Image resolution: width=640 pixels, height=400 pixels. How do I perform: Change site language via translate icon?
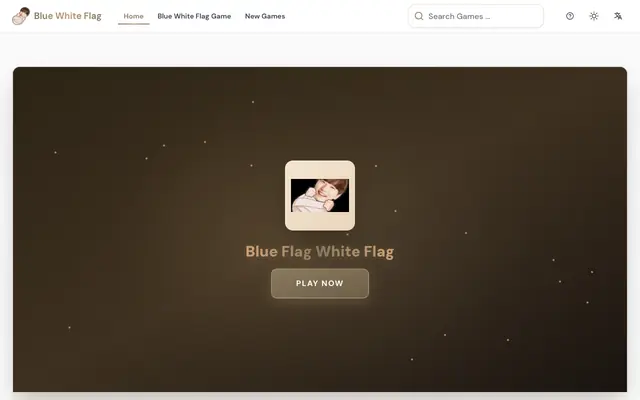click(x=618, y=16)
